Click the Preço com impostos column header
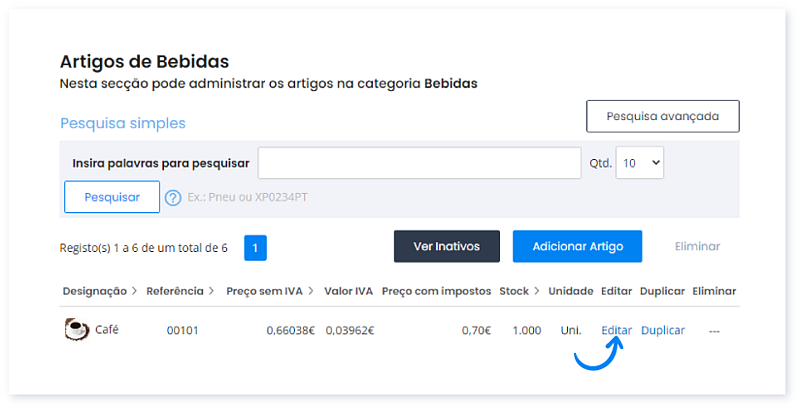This screenshot has width=800, height=409. point(436,291)
